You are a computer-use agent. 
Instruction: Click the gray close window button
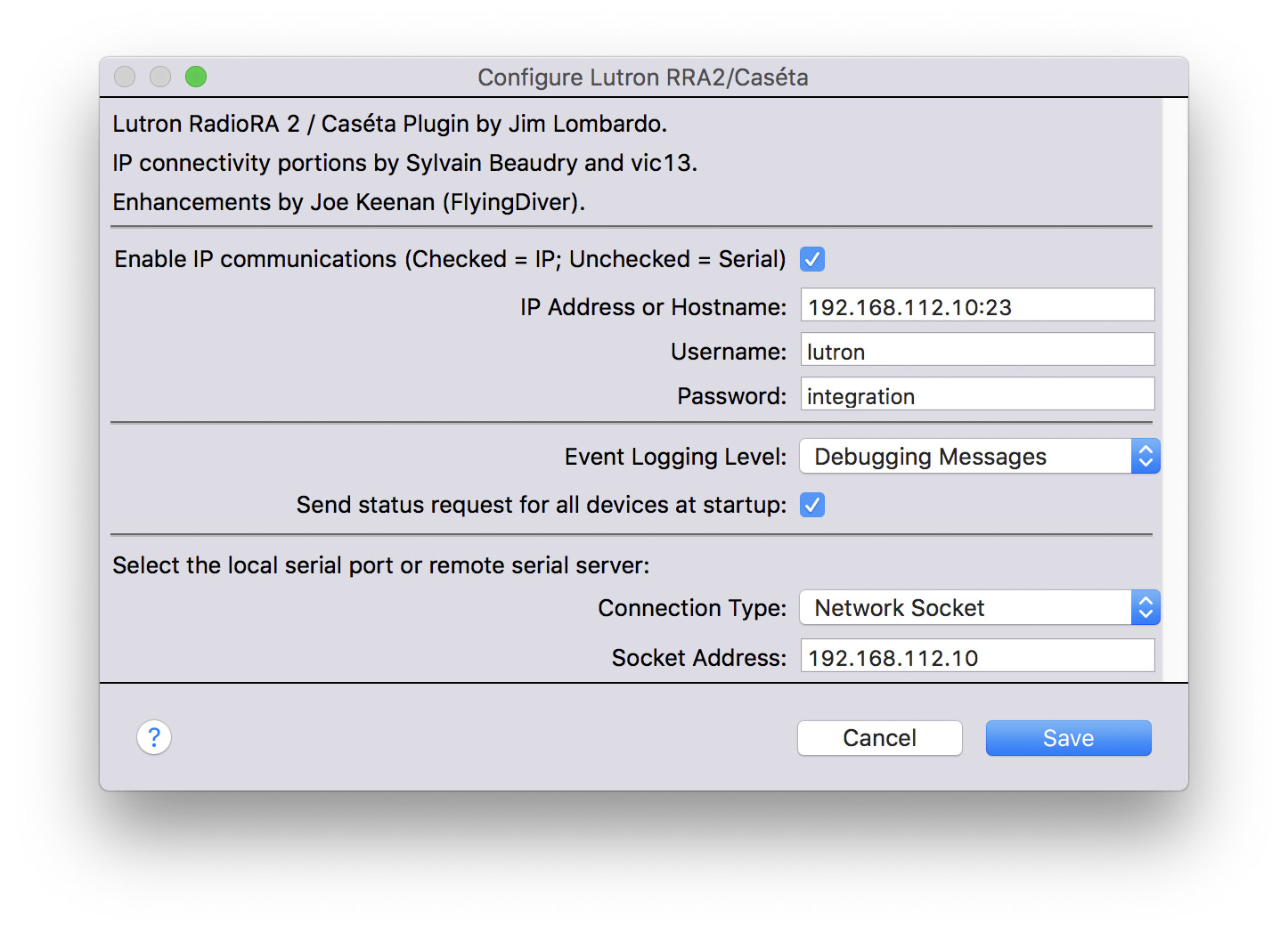125,77
